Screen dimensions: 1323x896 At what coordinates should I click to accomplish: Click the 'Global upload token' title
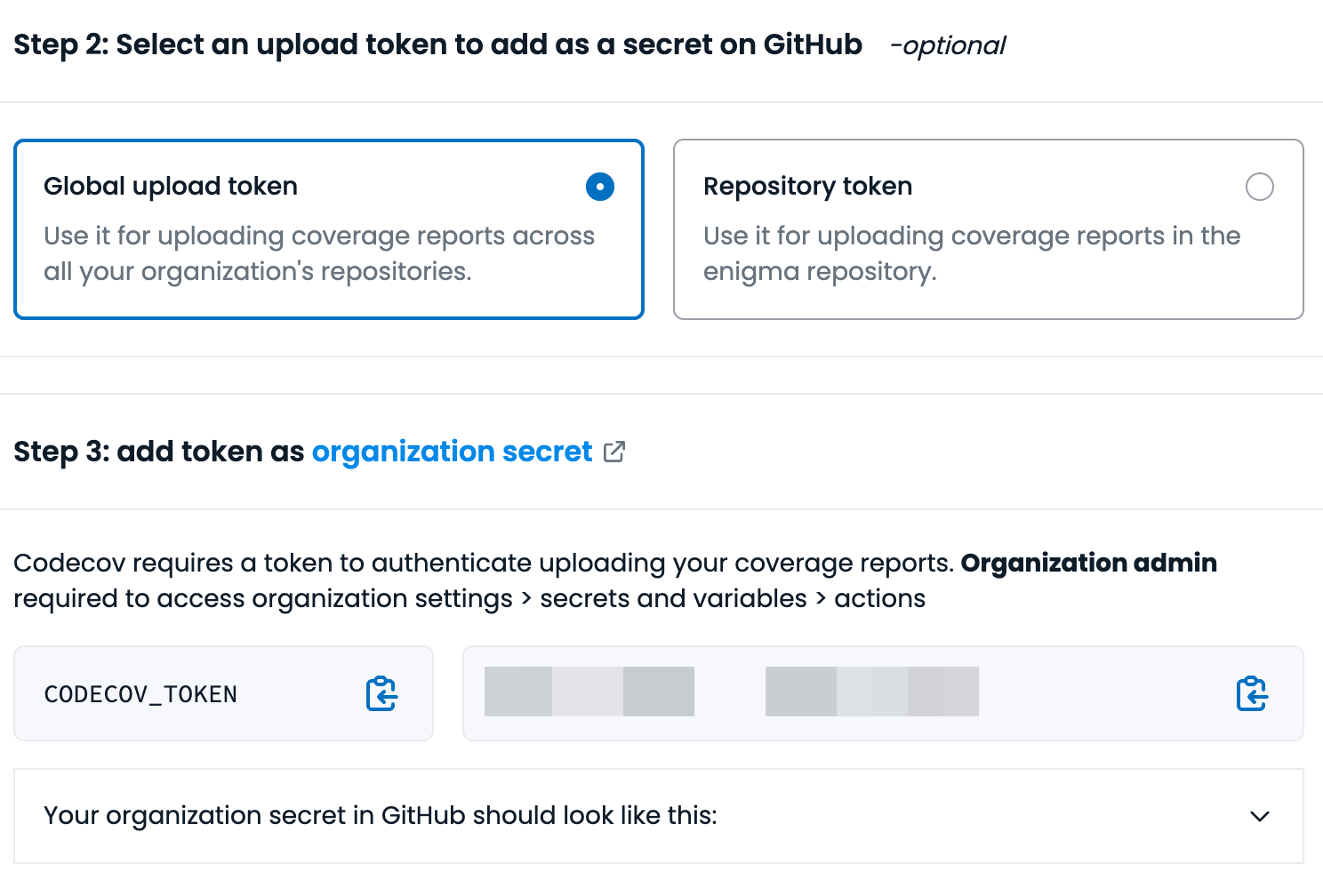(171, 187)
